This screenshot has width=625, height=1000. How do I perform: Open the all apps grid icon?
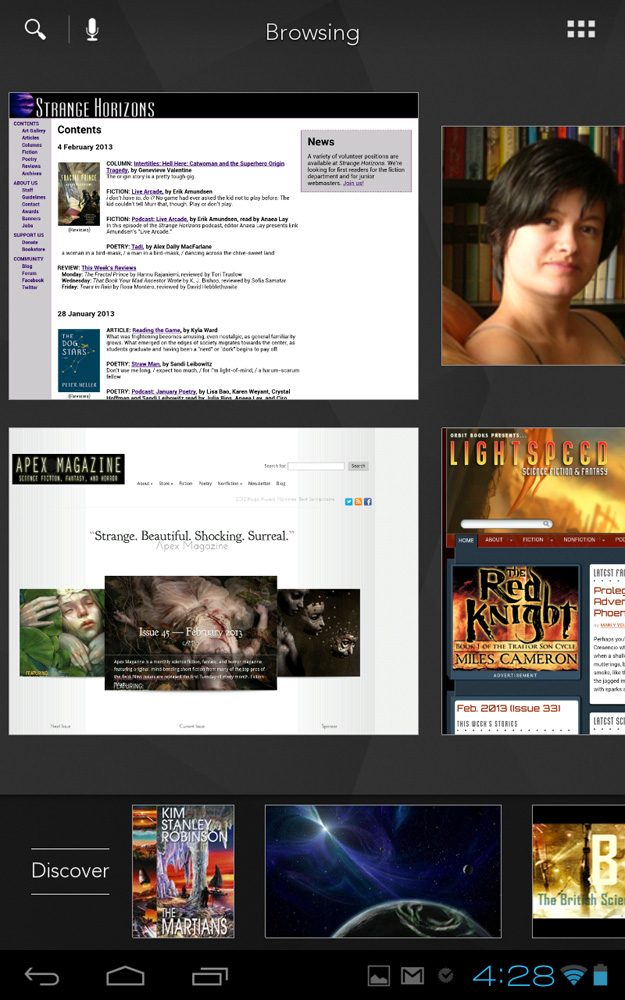581,29
